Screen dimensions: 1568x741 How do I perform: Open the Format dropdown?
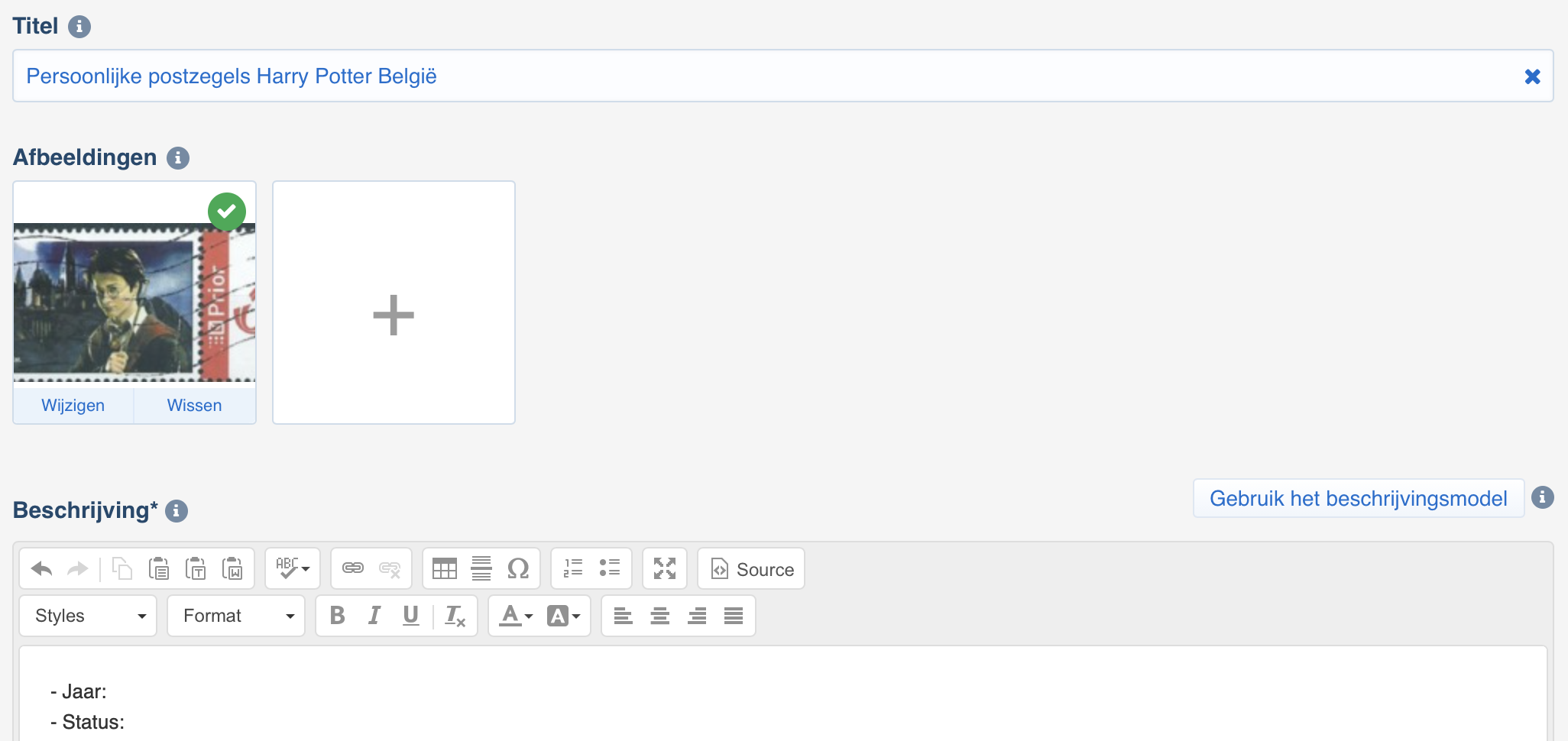tap(236, 616)
